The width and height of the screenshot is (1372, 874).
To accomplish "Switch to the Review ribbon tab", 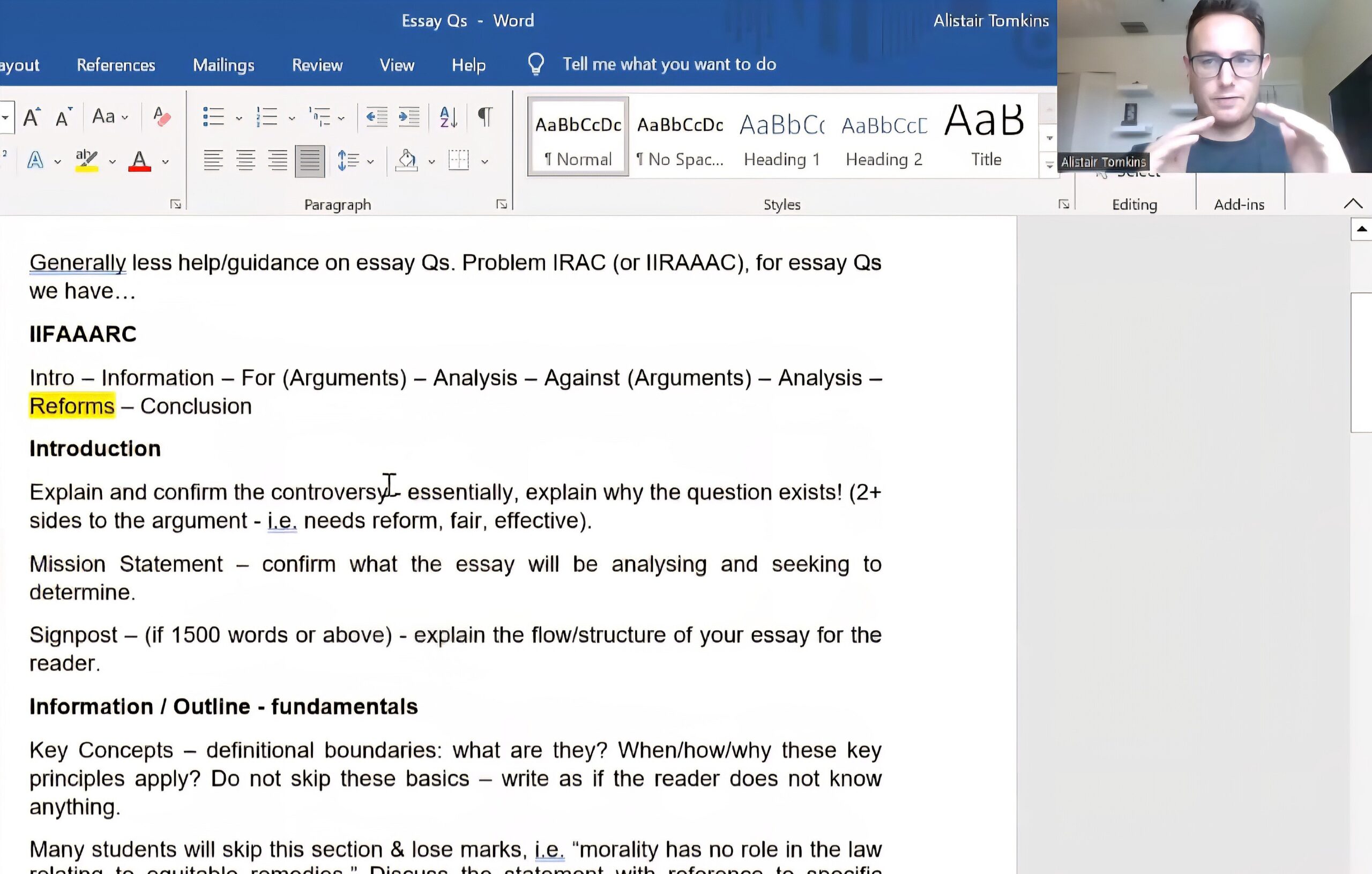I will click(x=317, y=65).
